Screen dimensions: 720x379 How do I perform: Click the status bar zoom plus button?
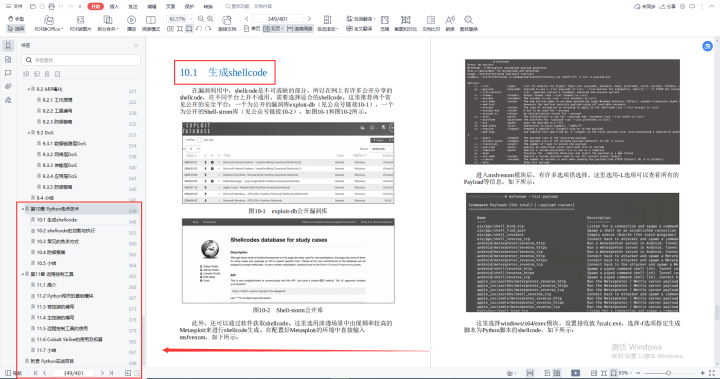tap(703, 373)
